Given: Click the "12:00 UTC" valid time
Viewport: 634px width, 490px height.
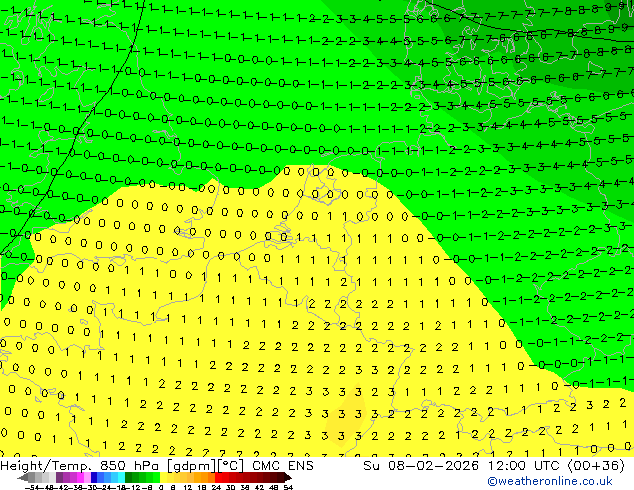Looking at the screenshot, I should point(525,466).
